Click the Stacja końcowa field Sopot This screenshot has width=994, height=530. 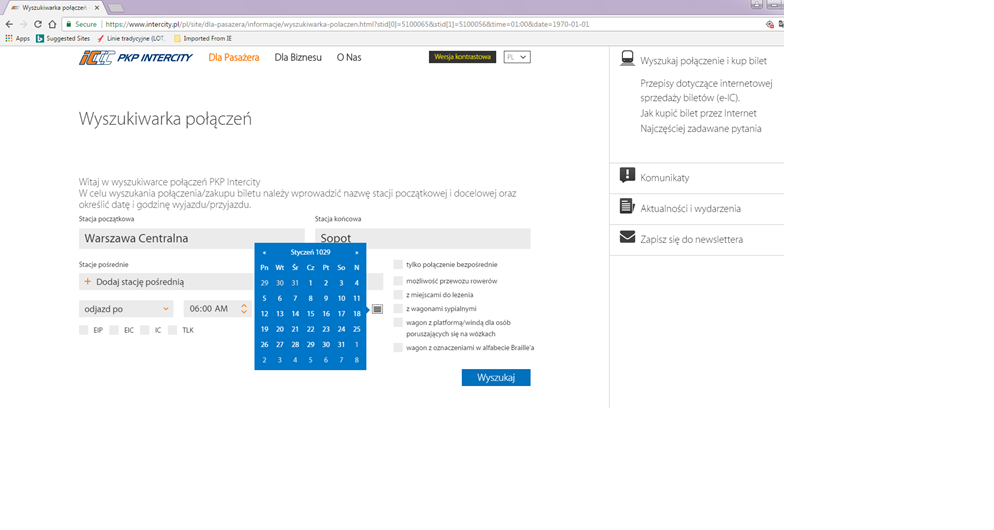tap(423, 238)
